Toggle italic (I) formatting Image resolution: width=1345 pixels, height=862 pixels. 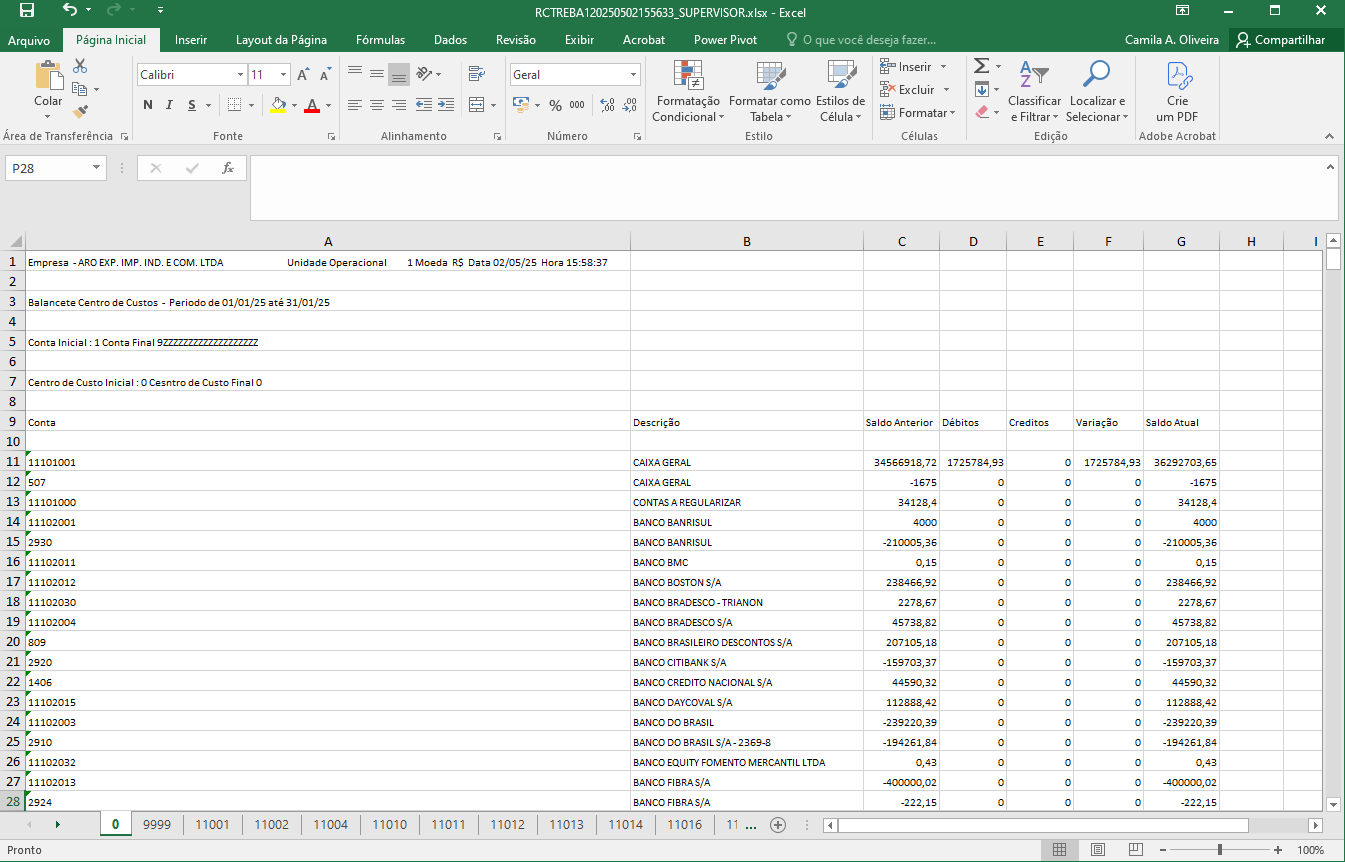[169, 105]
